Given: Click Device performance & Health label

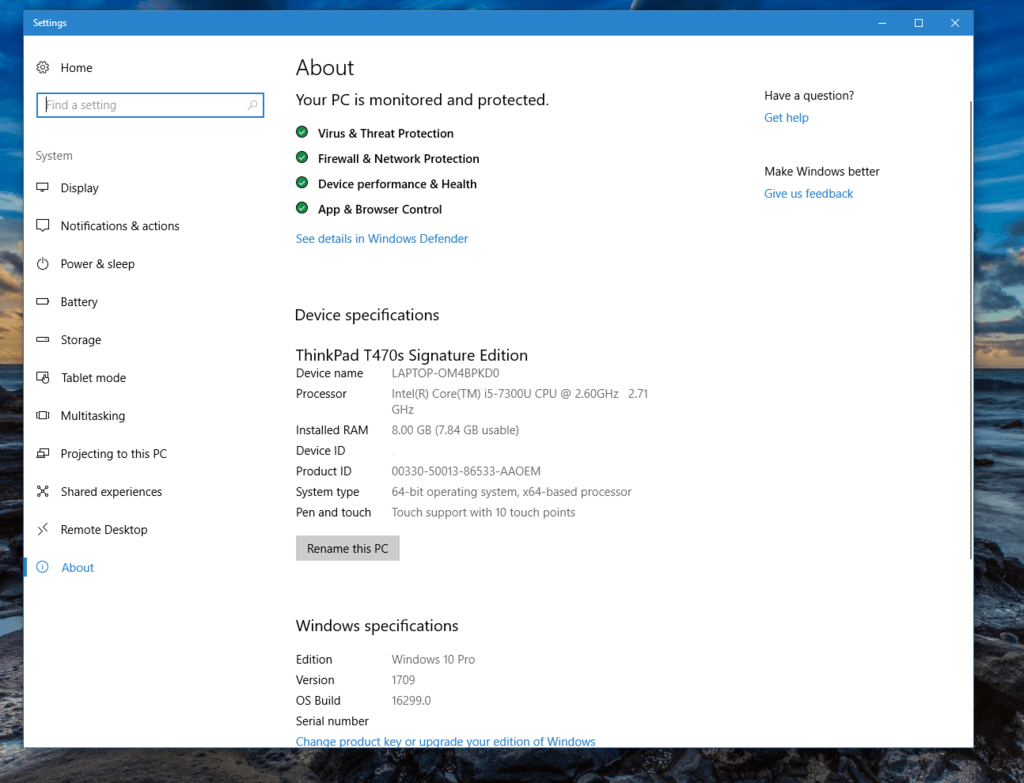Looking at the screenshot, I should coord(397,184).
